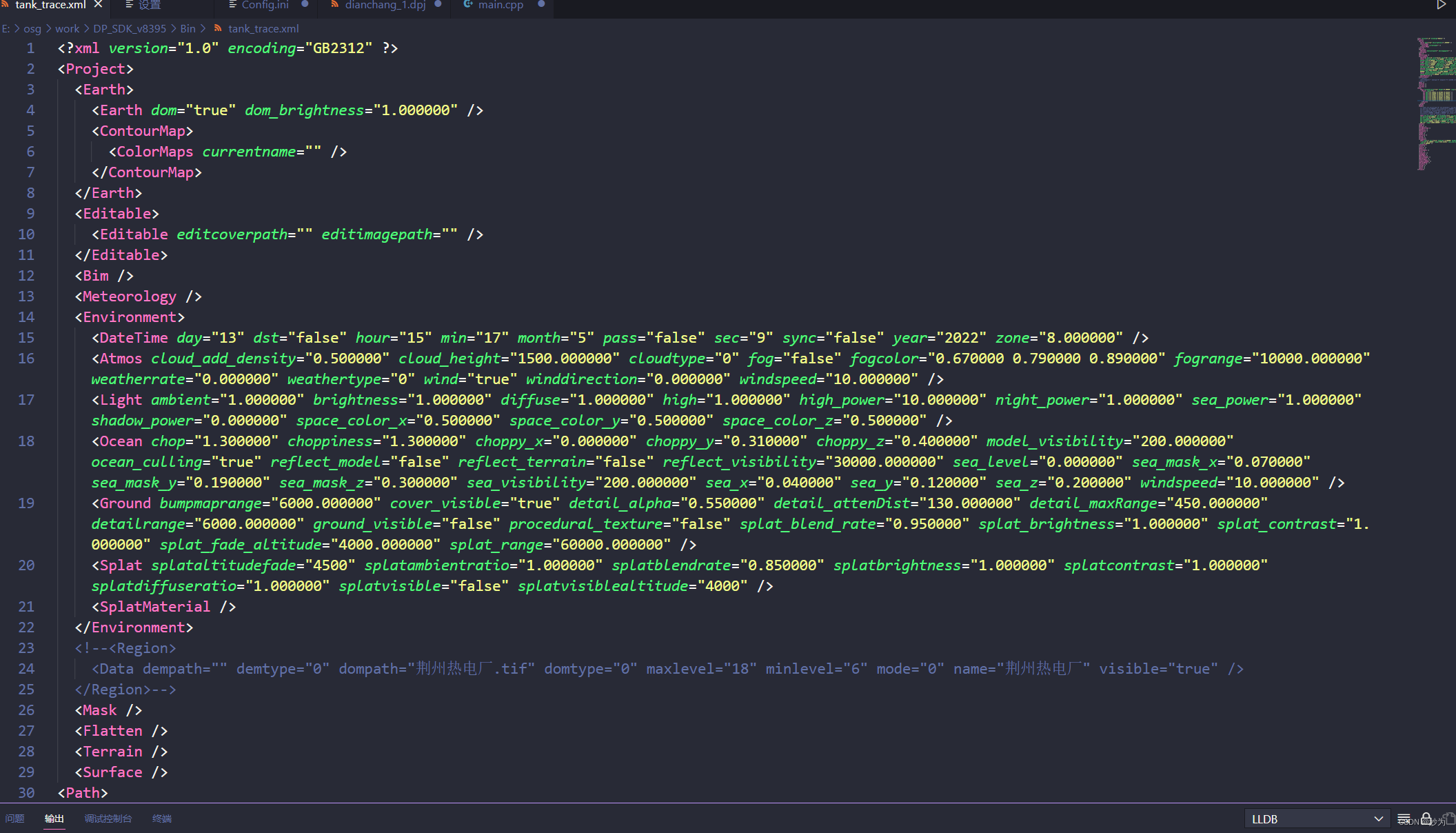Run the file with the play icon
Image resolution: width=1456 pixels, height=833 pixels.
[1442, 5]
